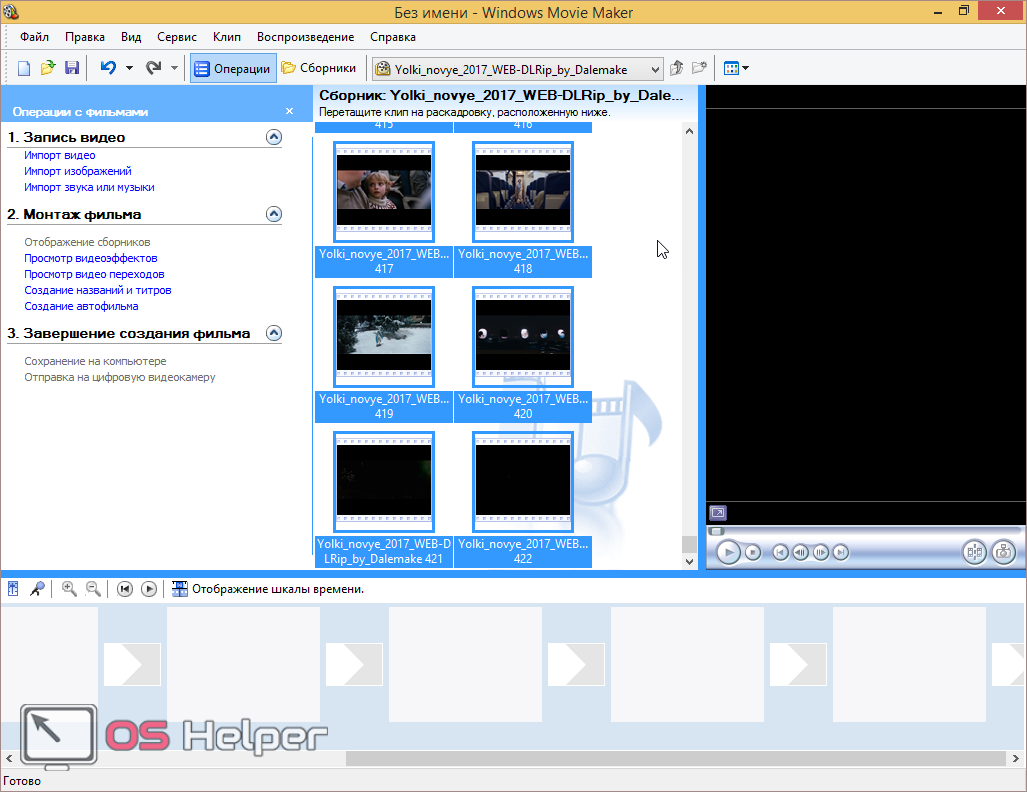Click Создание названий и титров link

pyautogui.click(x=98, y=290)
